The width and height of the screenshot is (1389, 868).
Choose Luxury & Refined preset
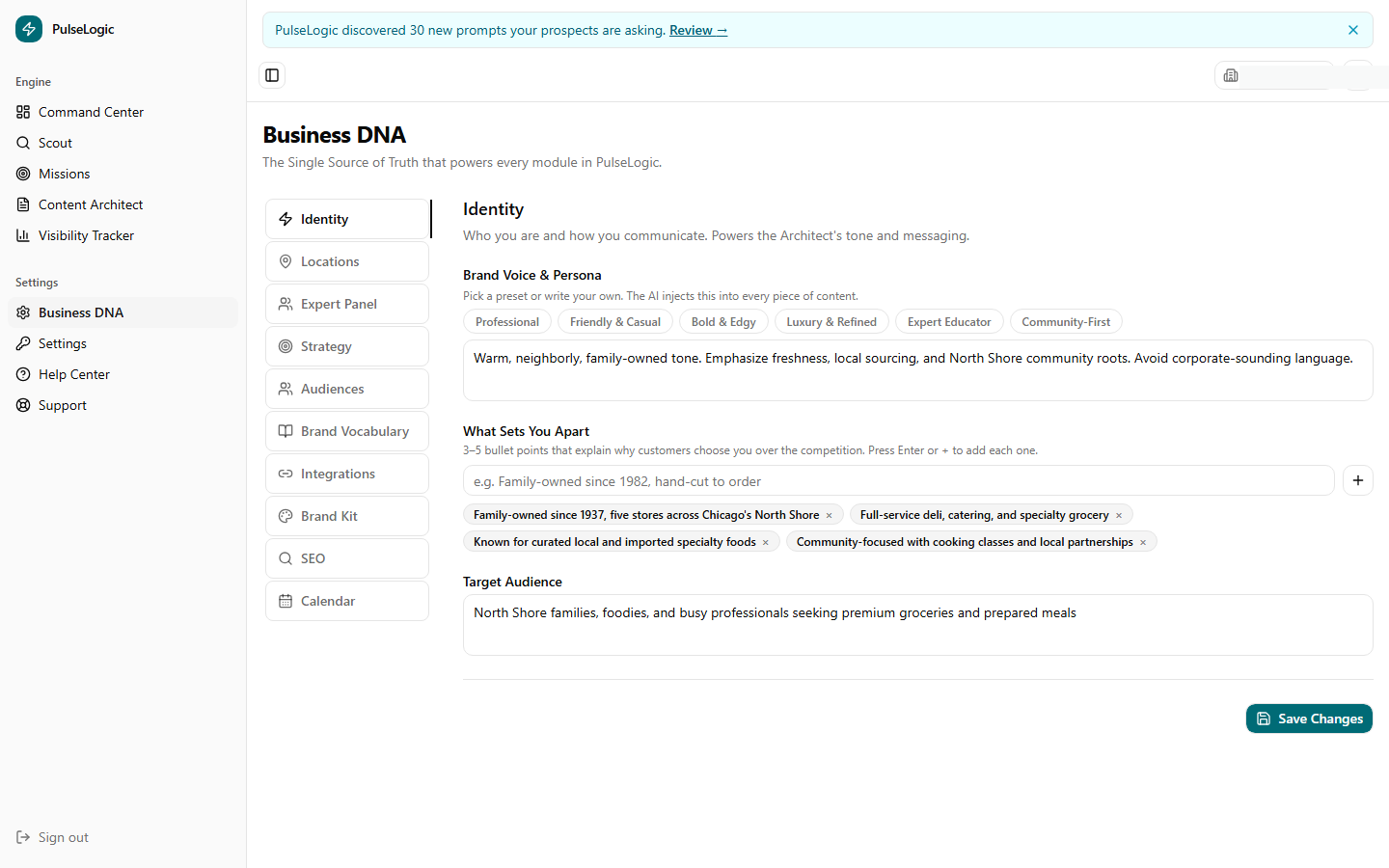coord(831,322)
